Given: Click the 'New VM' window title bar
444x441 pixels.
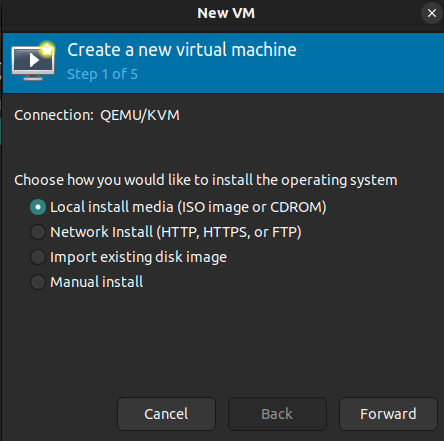Looking at the screenshot, I should coord(226,13).
